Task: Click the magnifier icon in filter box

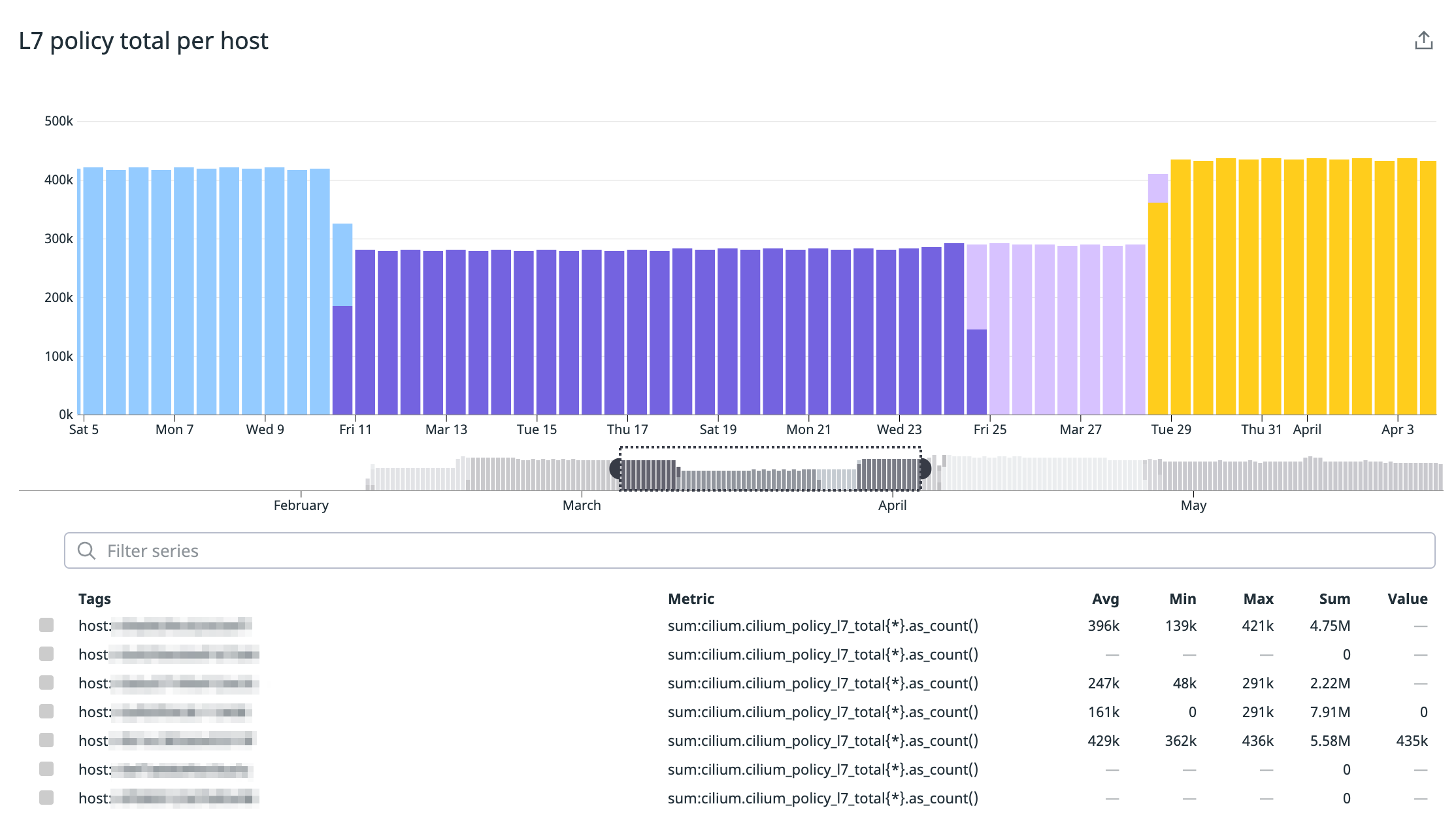Action: click(x=86, y=550)
